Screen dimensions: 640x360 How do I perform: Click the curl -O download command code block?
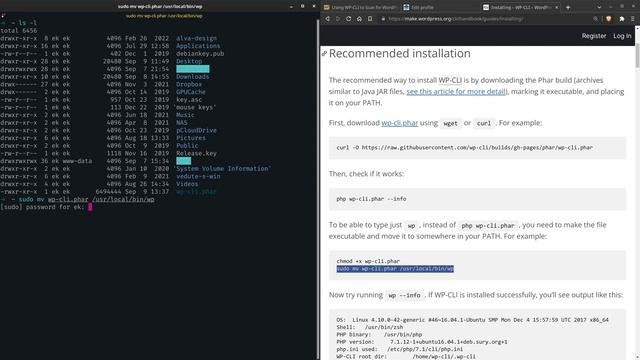pyautogui.click(x=477, y=148)
